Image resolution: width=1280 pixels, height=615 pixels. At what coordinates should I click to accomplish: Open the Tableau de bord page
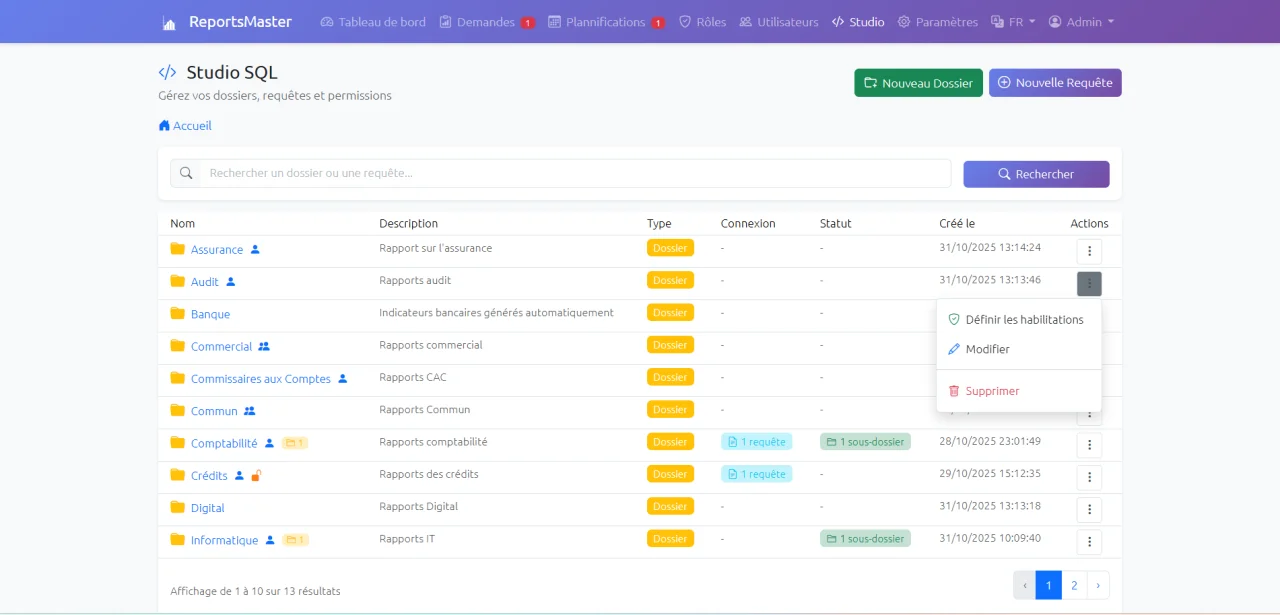(x=373, y=22)
